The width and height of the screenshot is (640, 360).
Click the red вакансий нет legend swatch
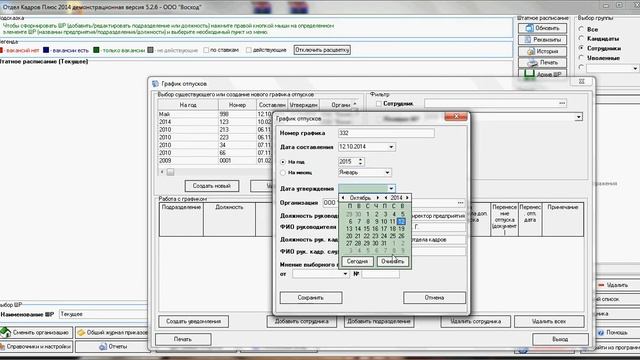point(1,50)
